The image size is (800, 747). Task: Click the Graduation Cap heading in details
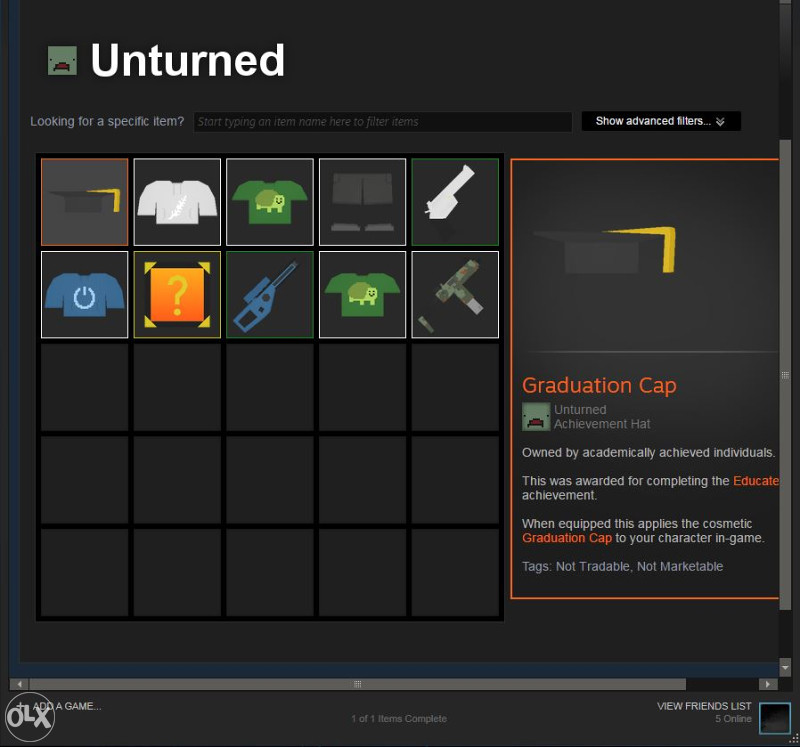599,385
